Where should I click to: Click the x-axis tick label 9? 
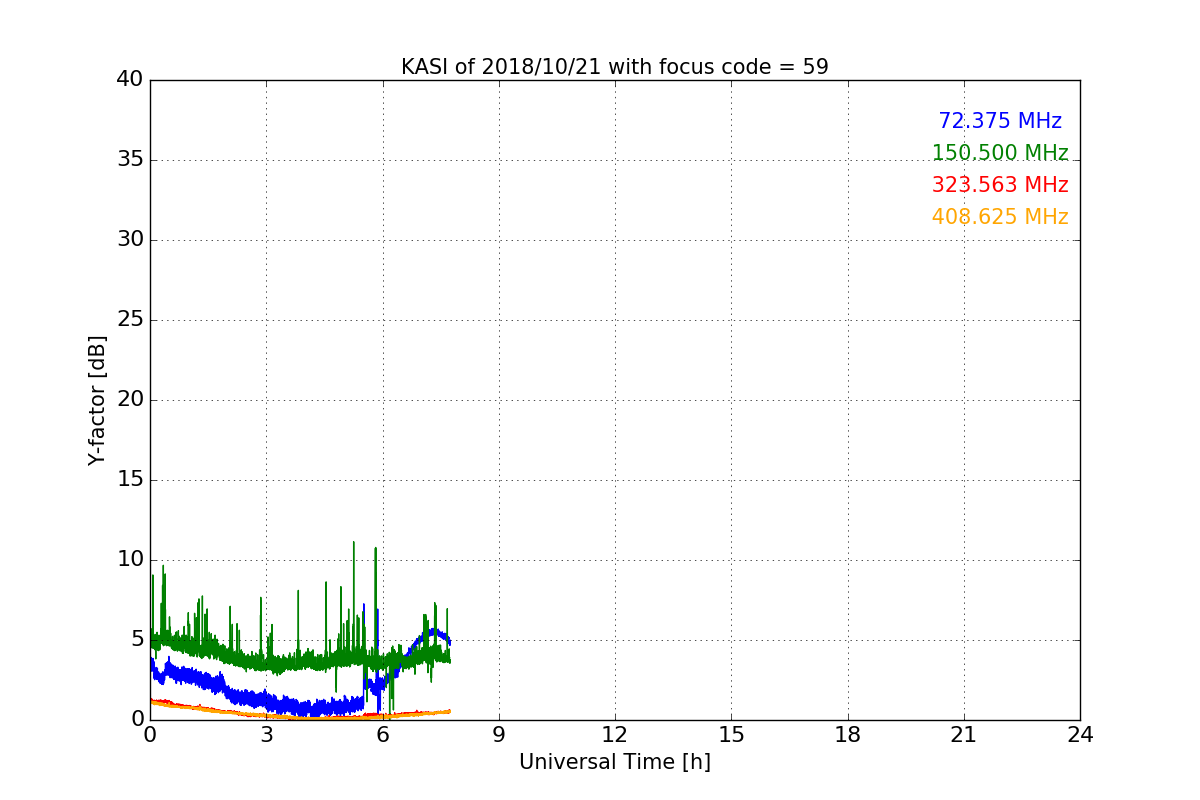499,735
